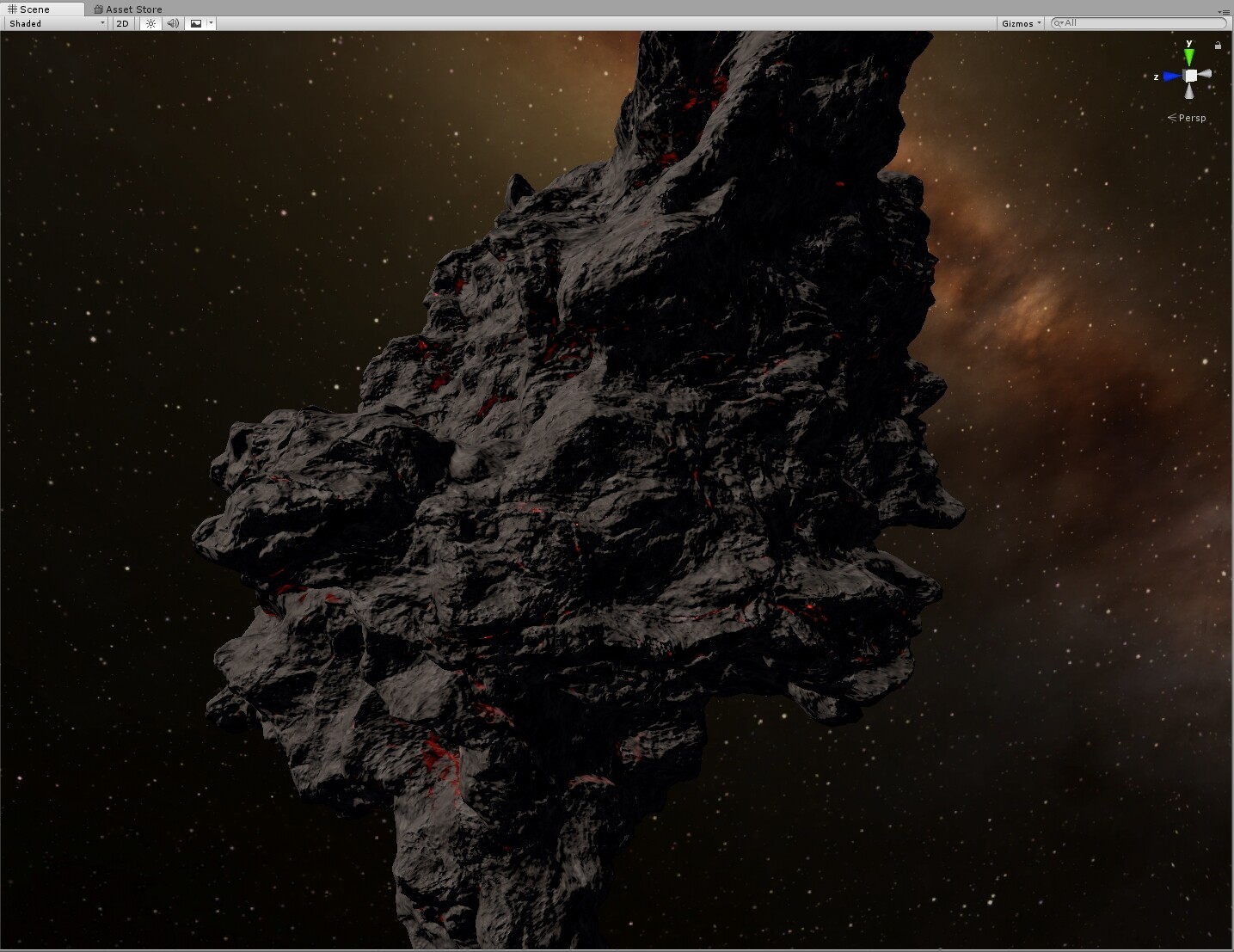Click the z-axis arrow of the scene gizmo
Image resolution: width=1234 pixels, height=952 pixels.
point(1169,75)
